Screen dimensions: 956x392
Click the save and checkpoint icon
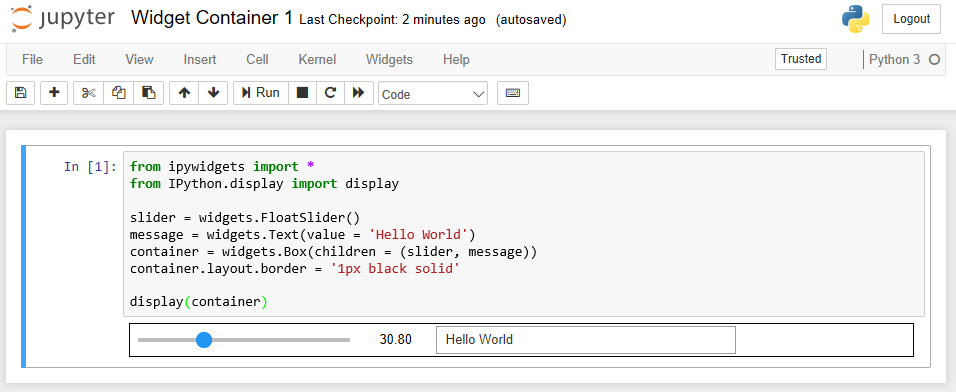(x=21, y=93)
